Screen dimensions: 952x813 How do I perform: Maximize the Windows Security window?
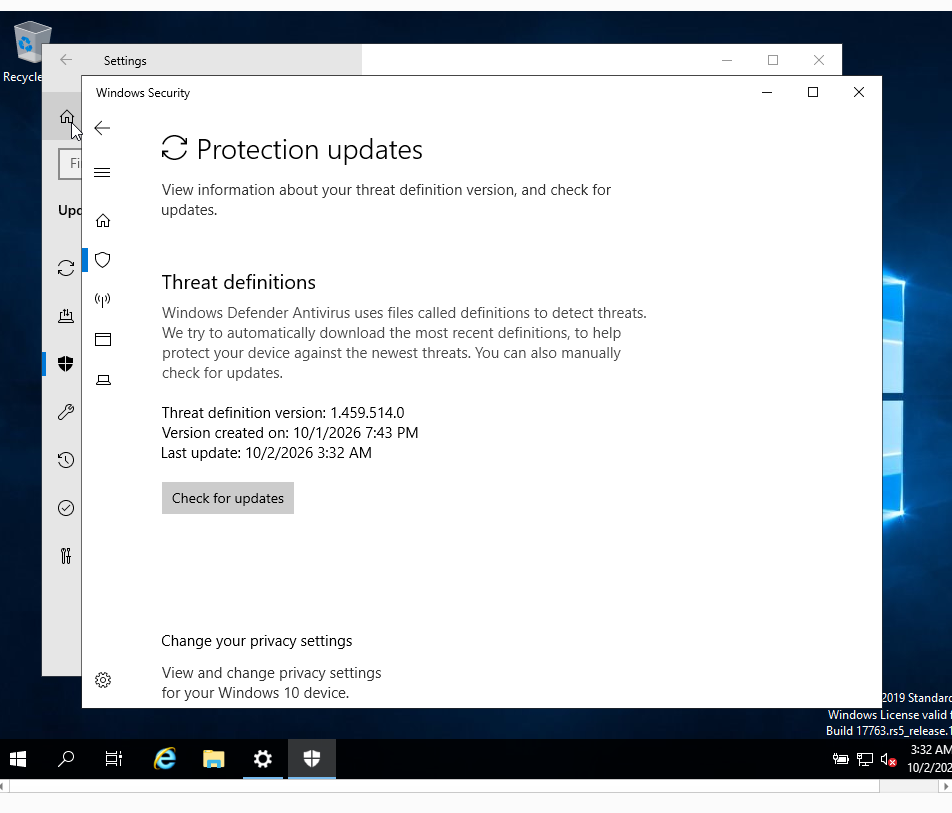point(813,92)
